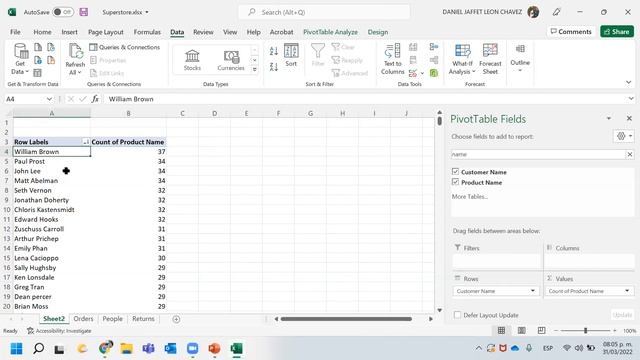Screen dimensions: 640x360
Task: Expand the formula bar
Action: [631, 99]
